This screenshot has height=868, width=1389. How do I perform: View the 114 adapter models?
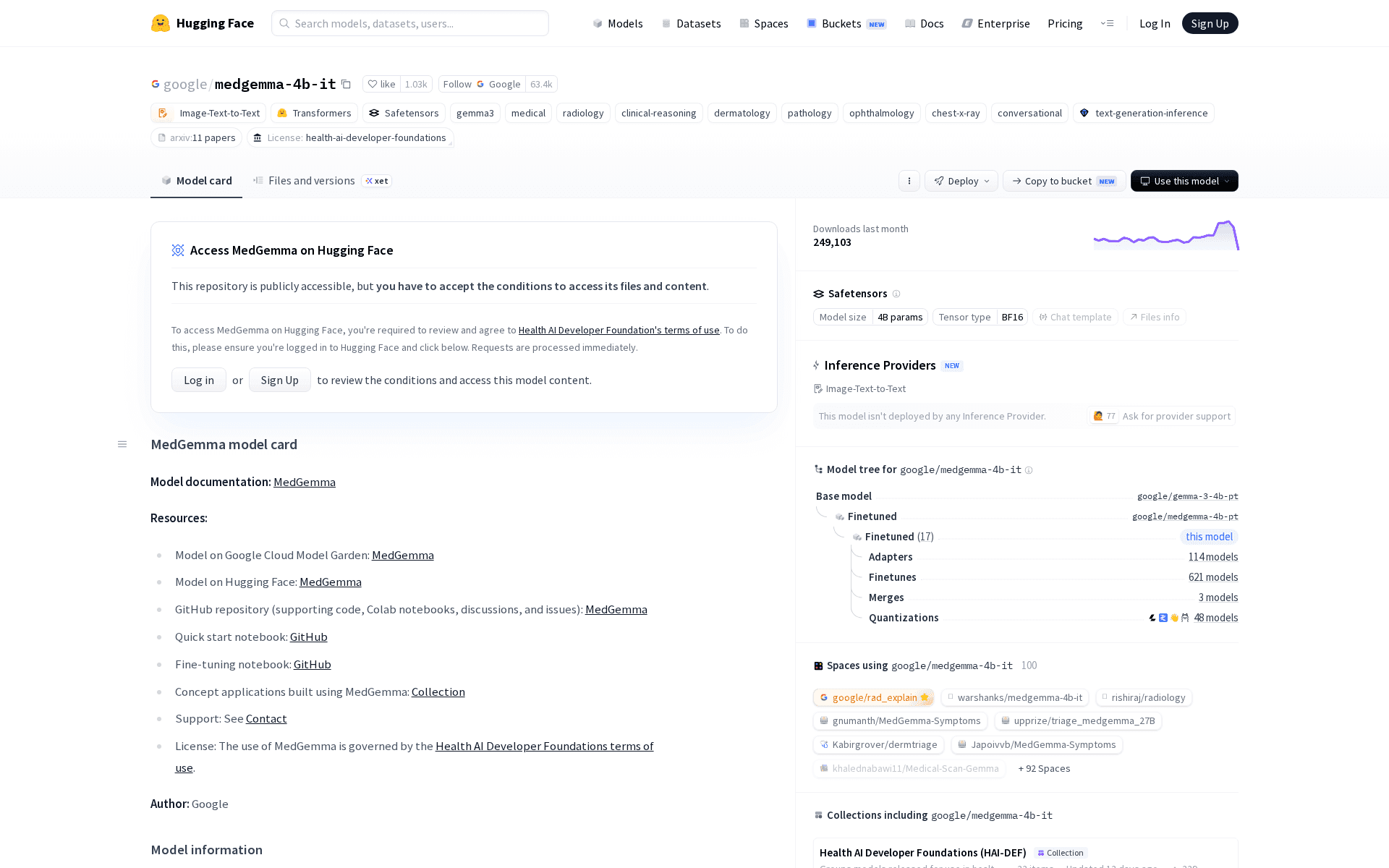click(x=1213, y=557)
